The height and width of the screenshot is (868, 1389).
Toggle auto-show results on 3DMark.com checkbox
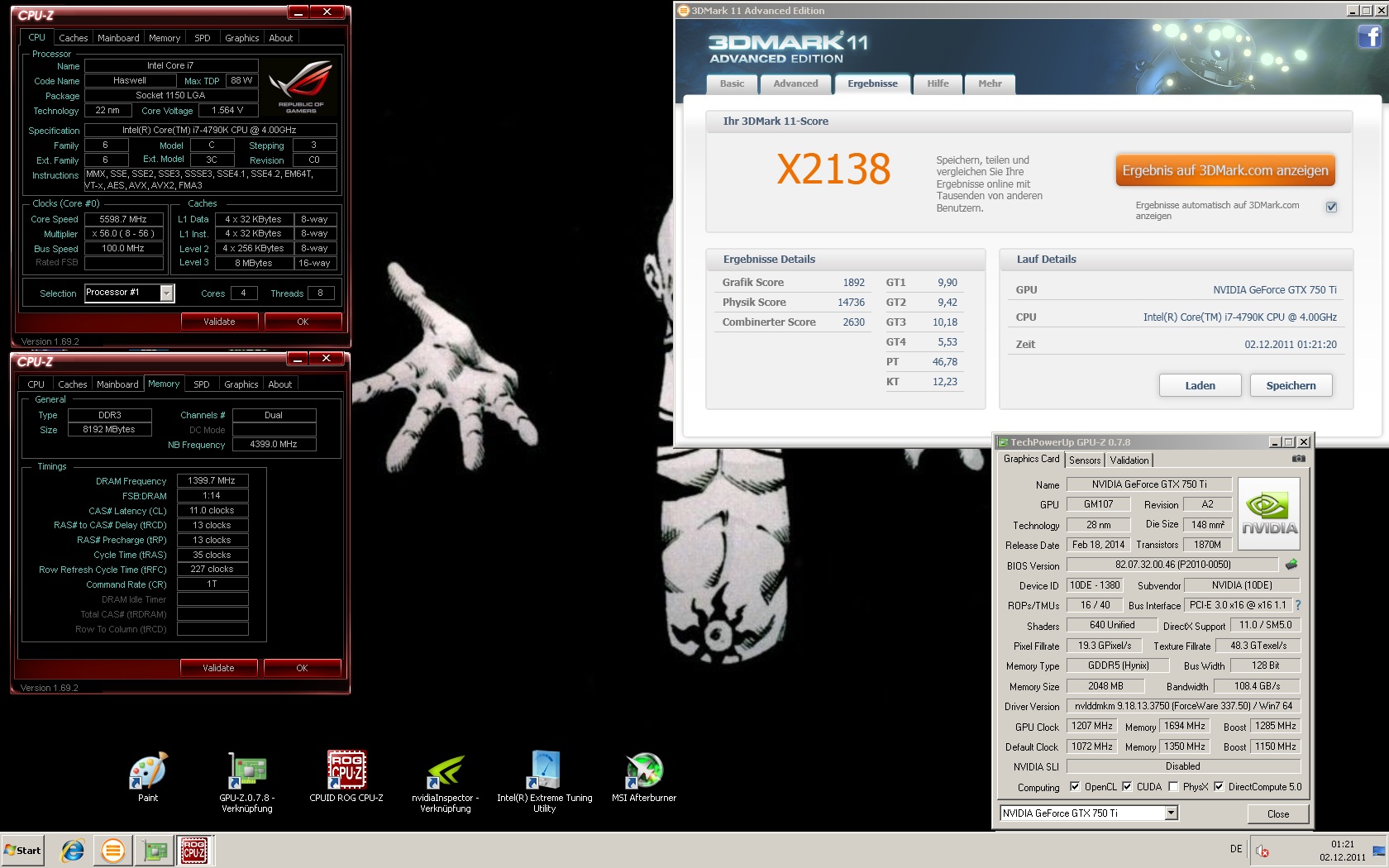(x=1331, y=207)
